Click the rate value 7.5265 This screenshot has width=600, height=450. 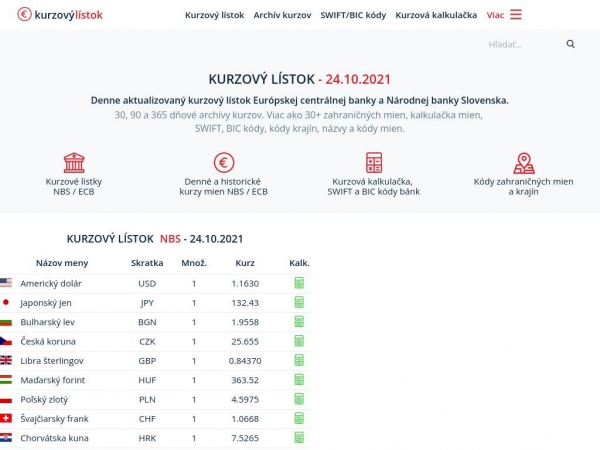click(245, 438)
